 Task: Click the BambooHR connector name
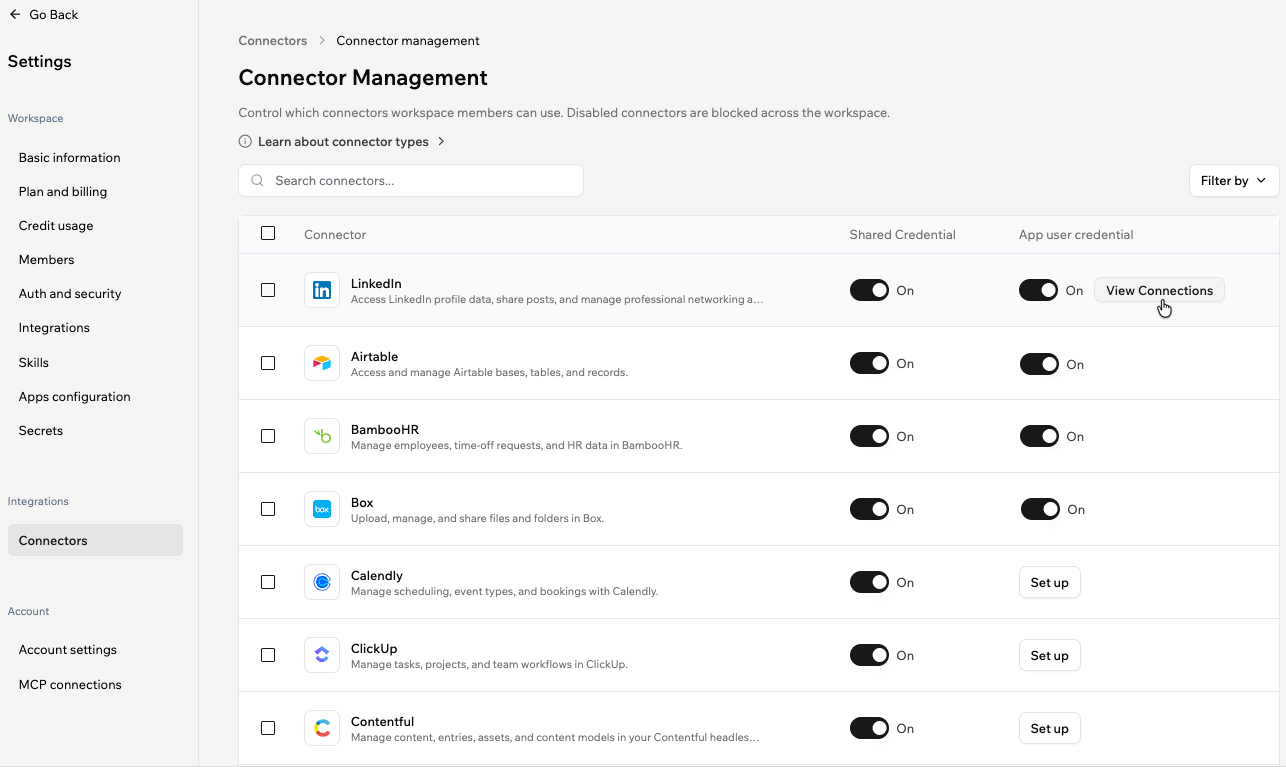point(385,430)
